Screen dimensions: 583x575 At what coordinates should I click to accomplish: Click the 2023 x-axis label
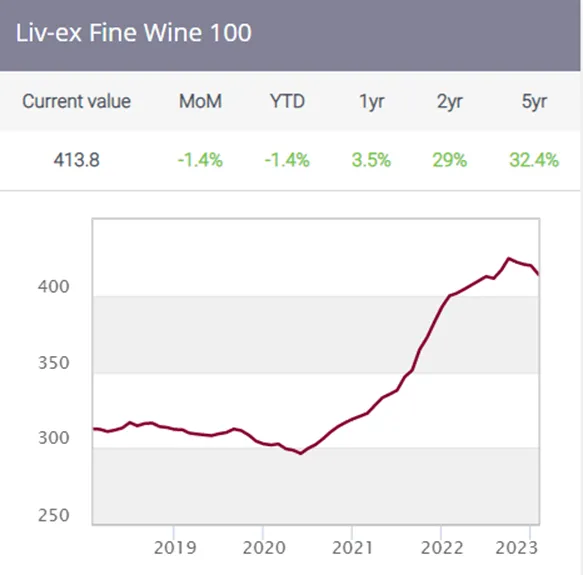(516, 548)
